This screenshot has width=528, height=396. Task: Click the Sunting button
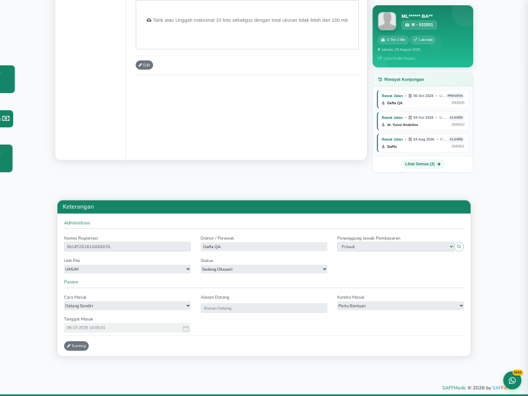point(76,346)
